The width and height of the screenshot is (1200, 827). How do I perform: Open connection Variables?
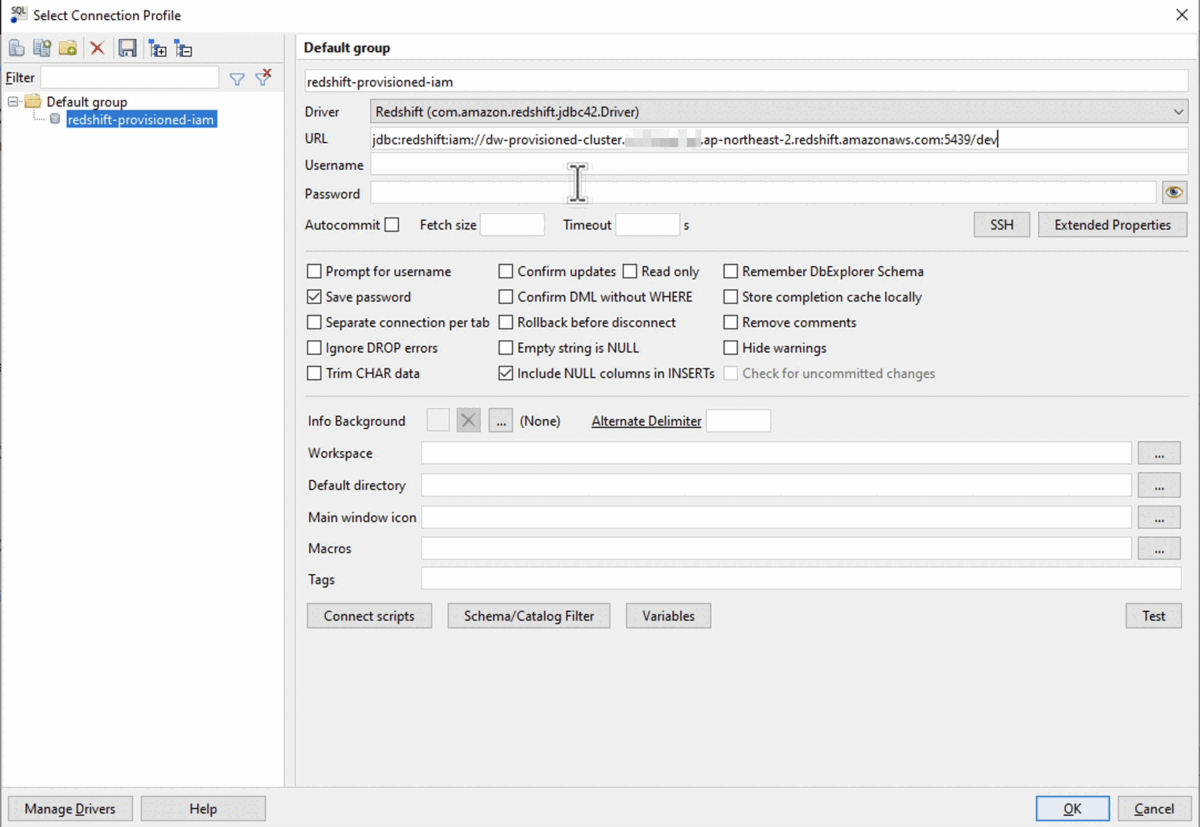[668, 616]
